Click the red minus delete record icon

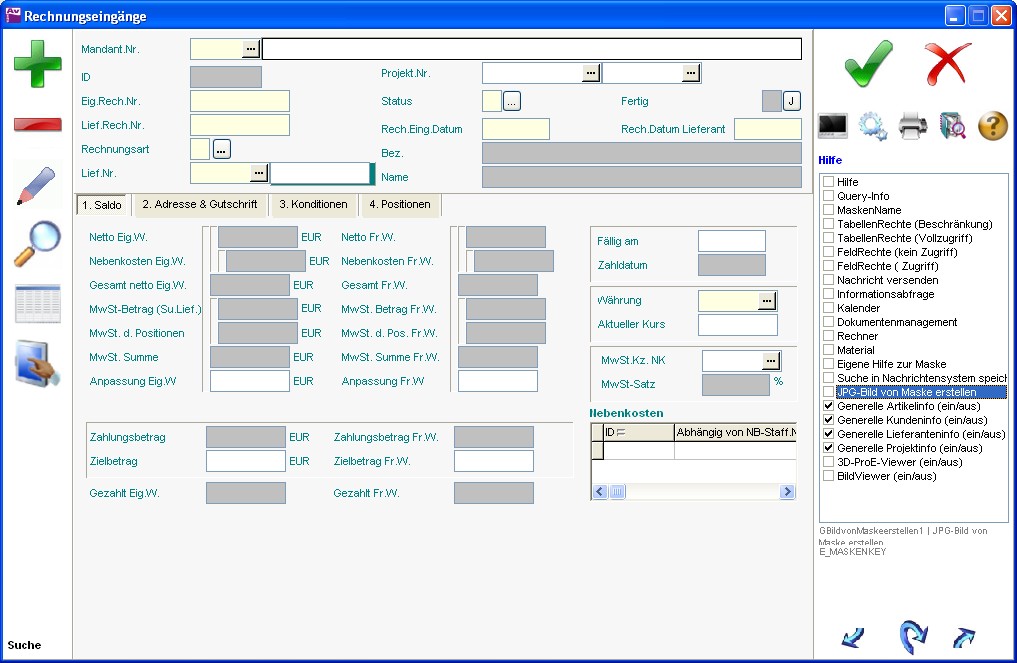pyautogui.click(x=37, y=124)
